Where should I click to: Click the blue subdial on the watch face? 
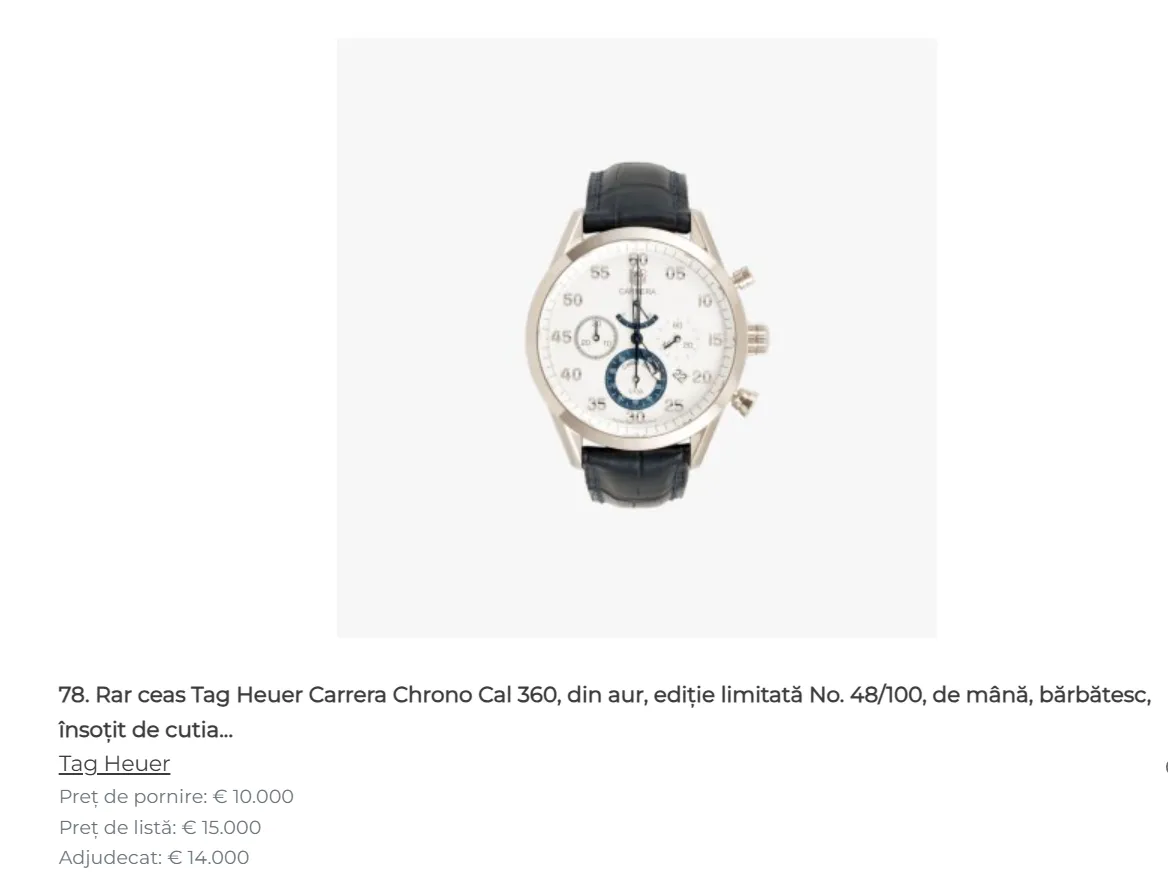point(635,378)
